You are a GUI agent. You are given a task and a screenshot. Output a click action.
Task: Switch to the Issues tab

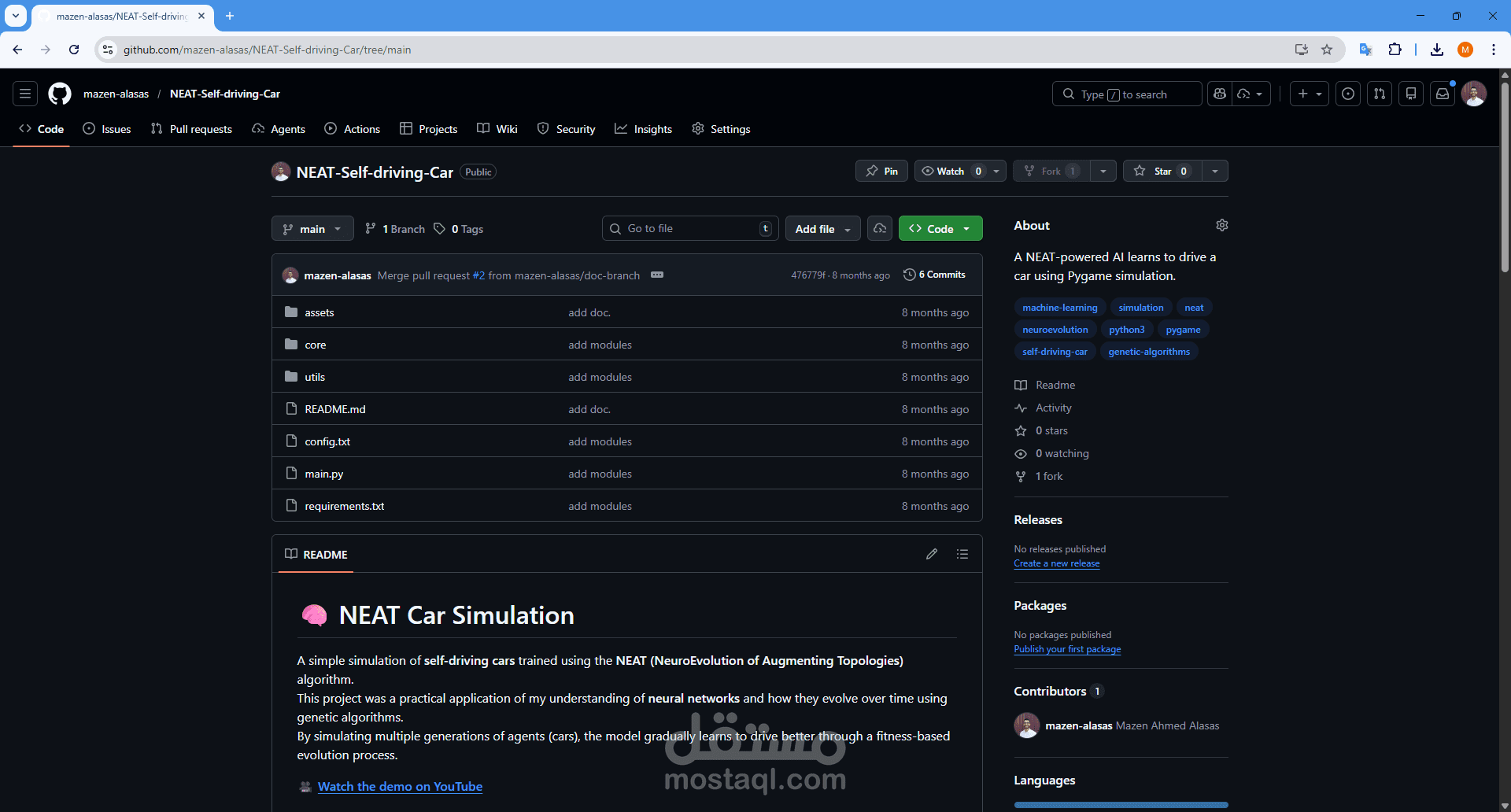107,129
